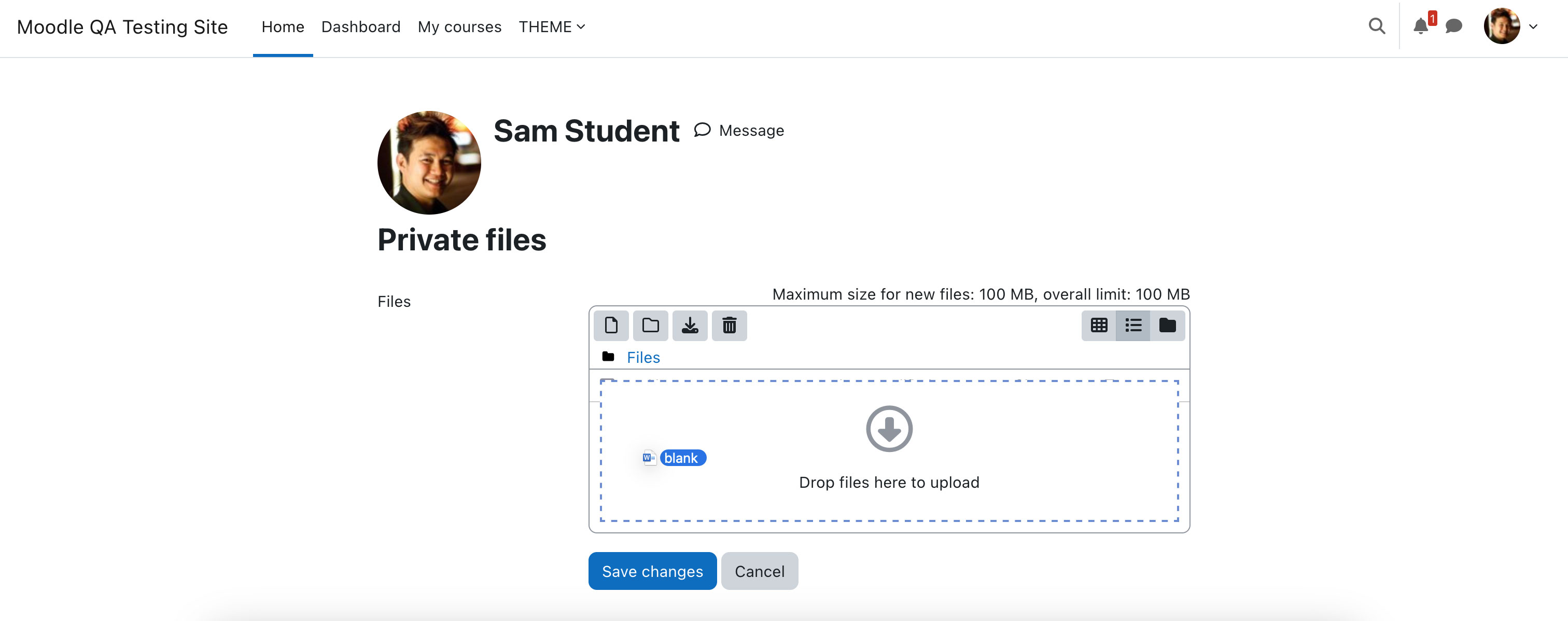Open My courses tab
1568x621 pixels.
coord(459,27)
